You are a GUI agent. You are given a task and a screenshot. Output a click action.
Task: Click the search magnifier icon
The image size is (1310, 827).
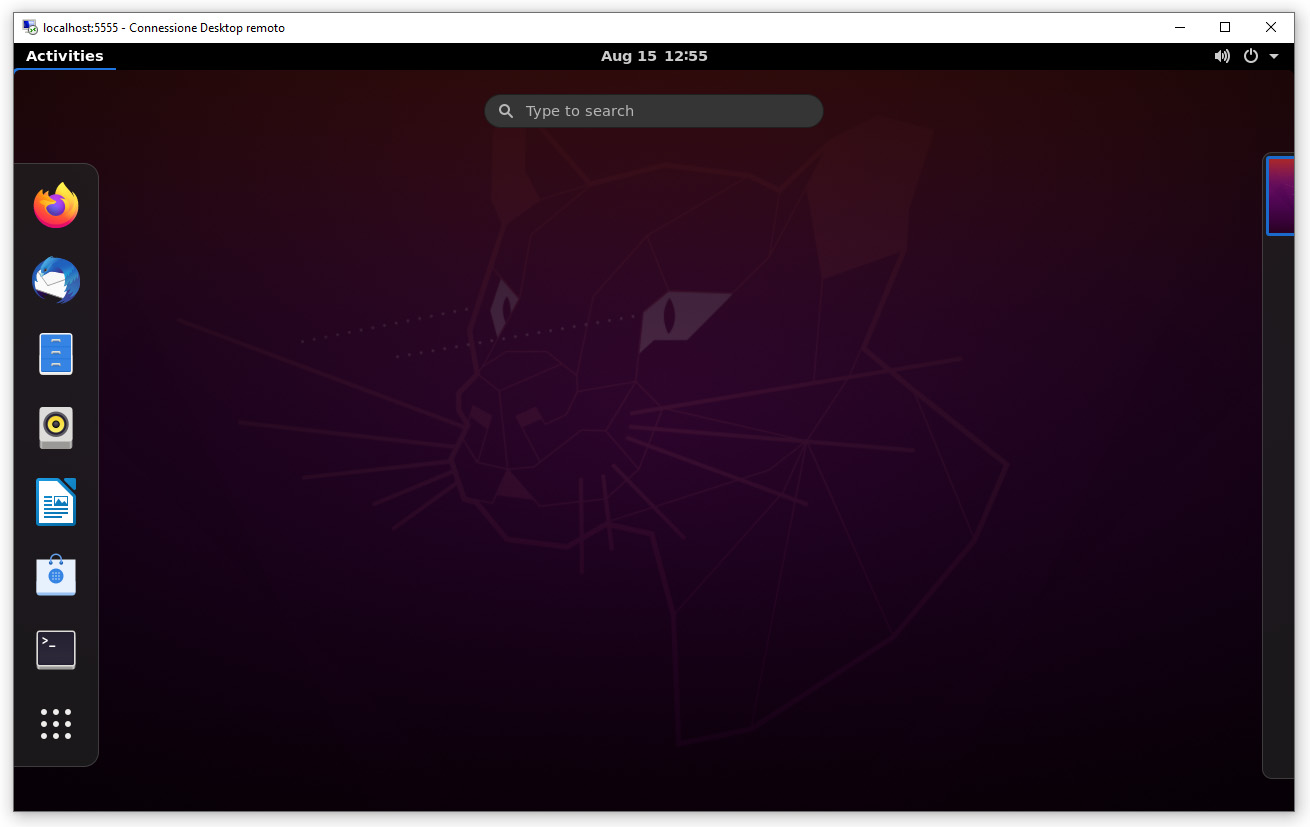coord(505,111)
